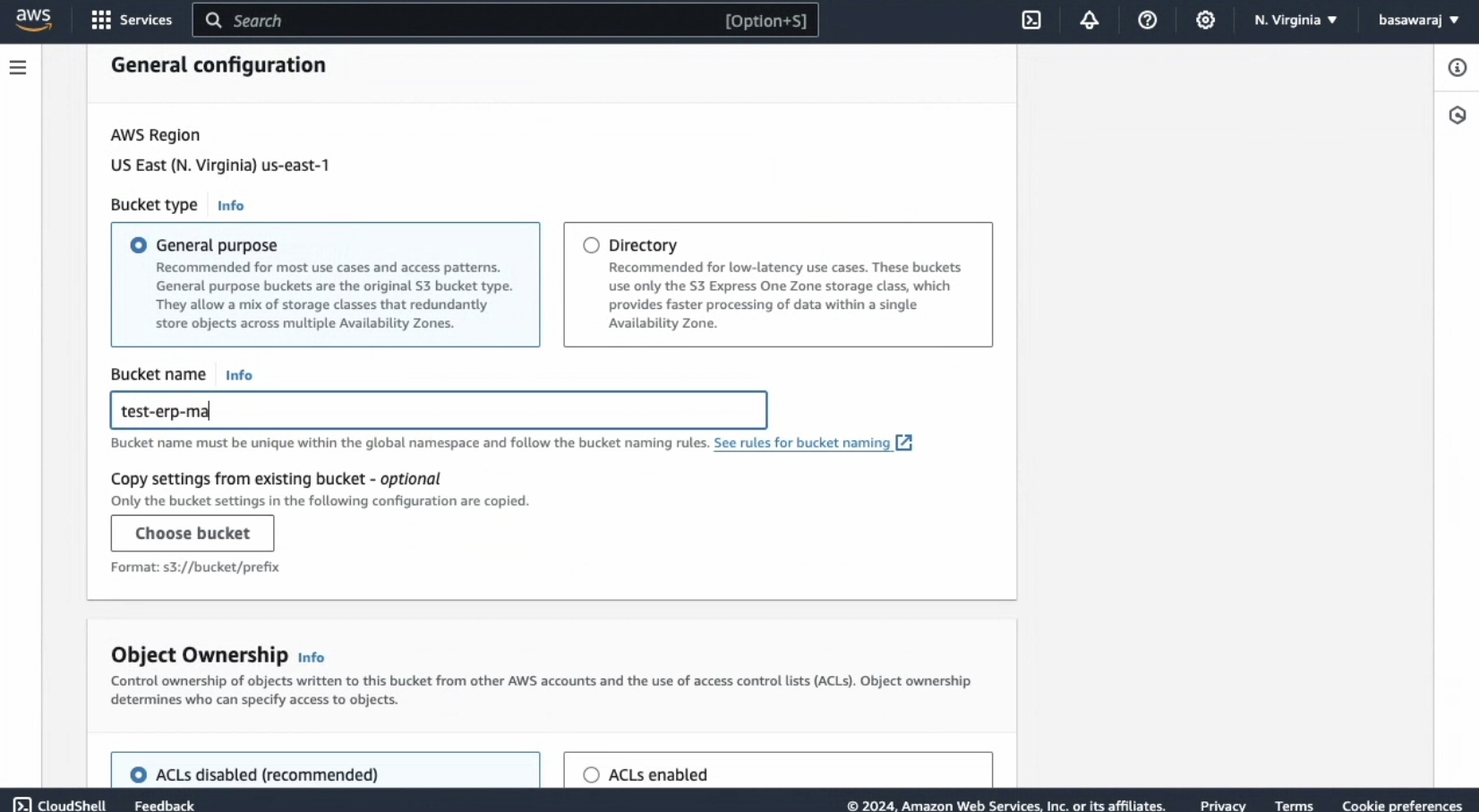Launch CloudShell from the top navigation icon
This screenshot has height=812, width=1479.
(1031, 20)
